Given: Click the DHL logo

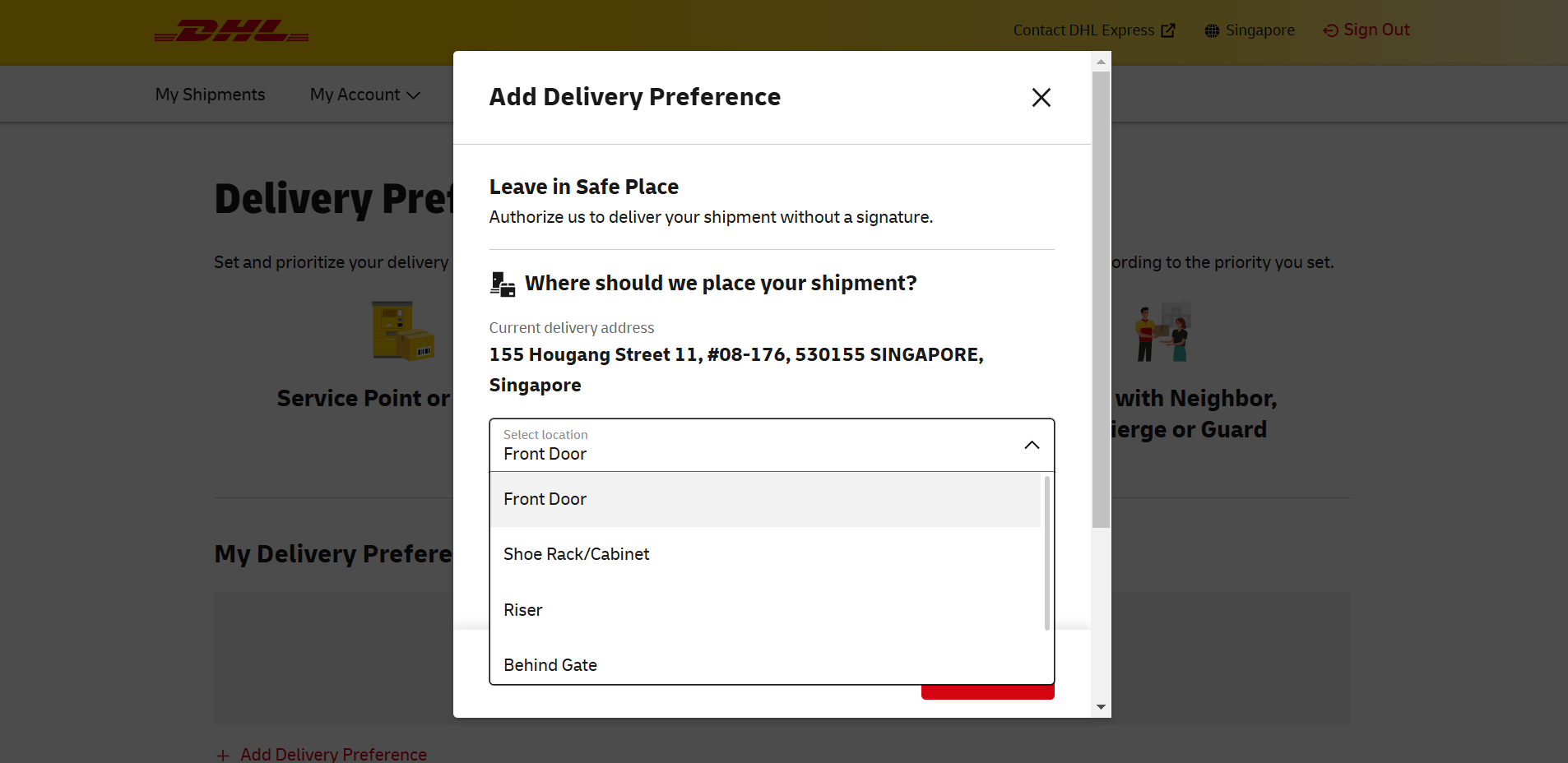Looking at the screenshot, I should [x=231, y=32].
